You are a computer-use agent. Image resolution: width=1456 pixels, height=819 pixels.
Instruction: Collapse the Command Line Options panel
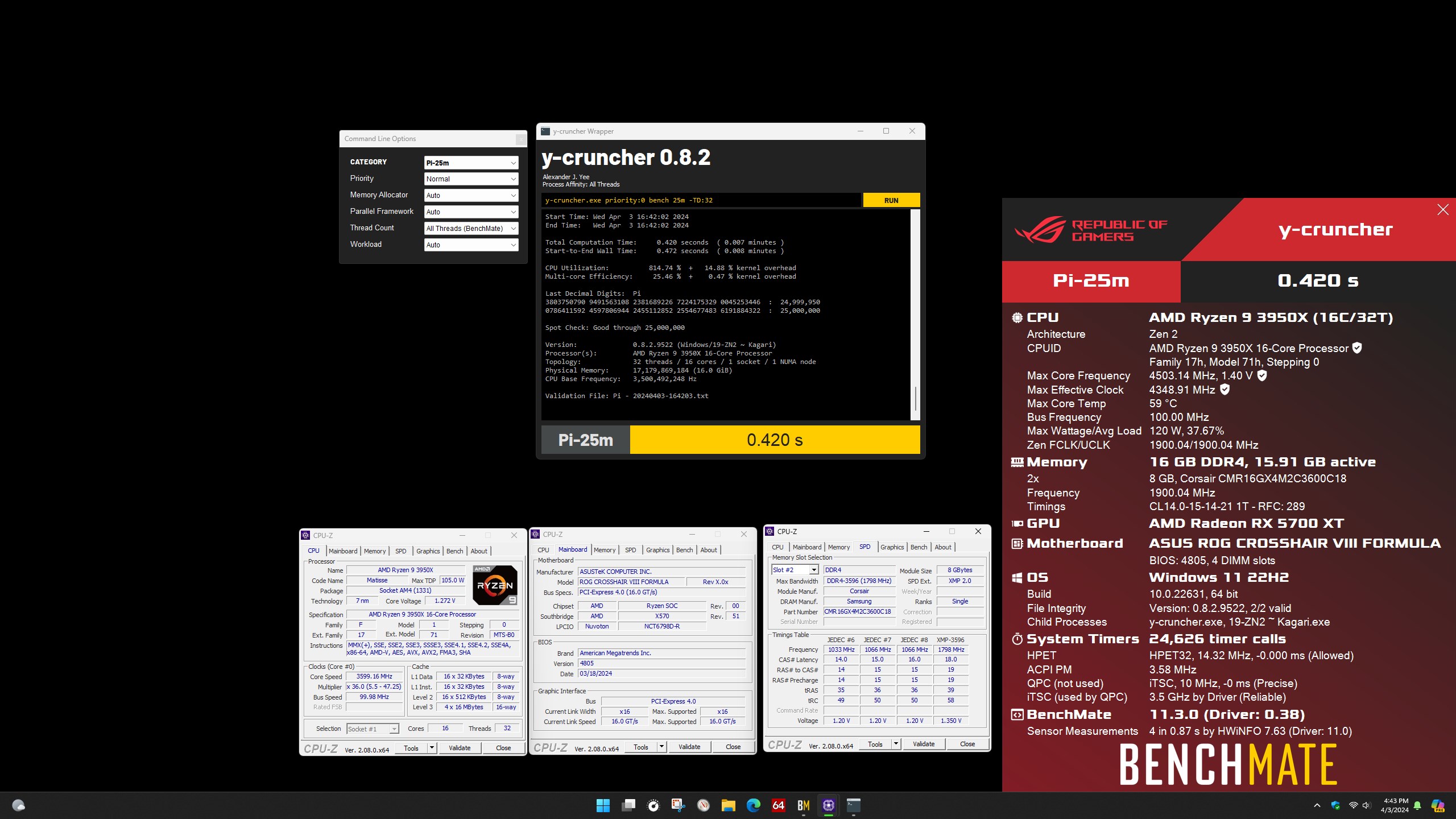[520, 139]
